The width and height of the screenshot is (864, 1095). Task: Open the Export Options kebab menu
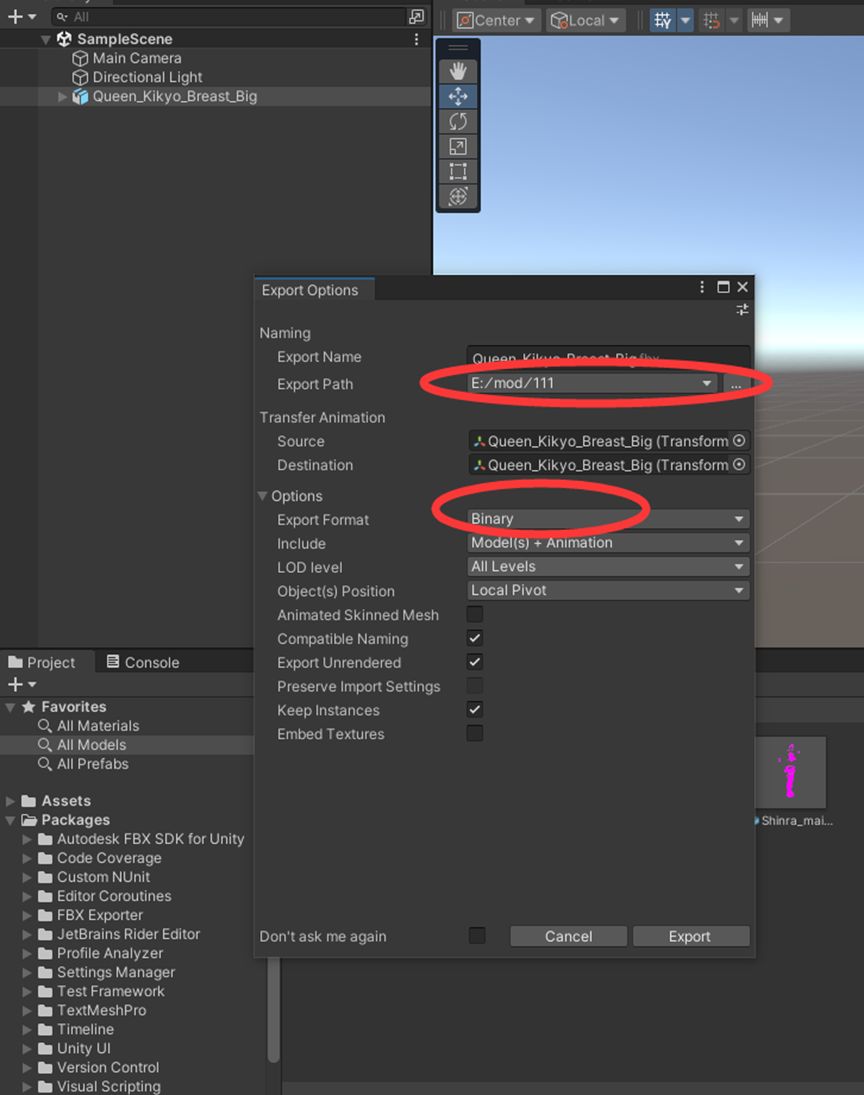point(703,287)
